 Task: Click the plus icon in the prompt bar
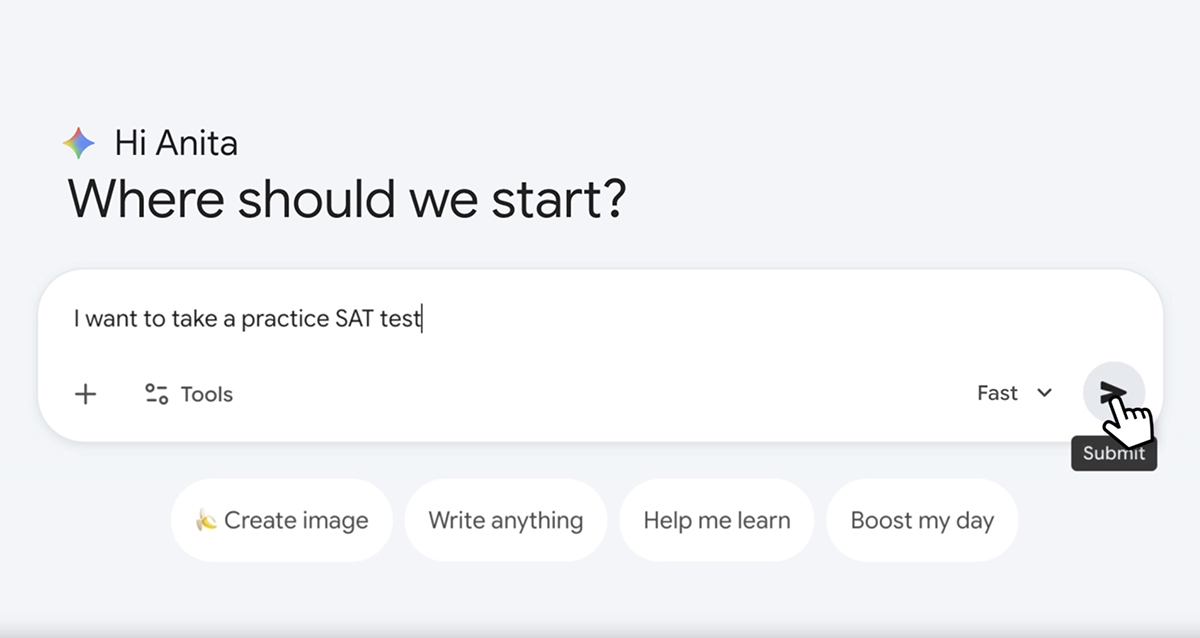86,393
